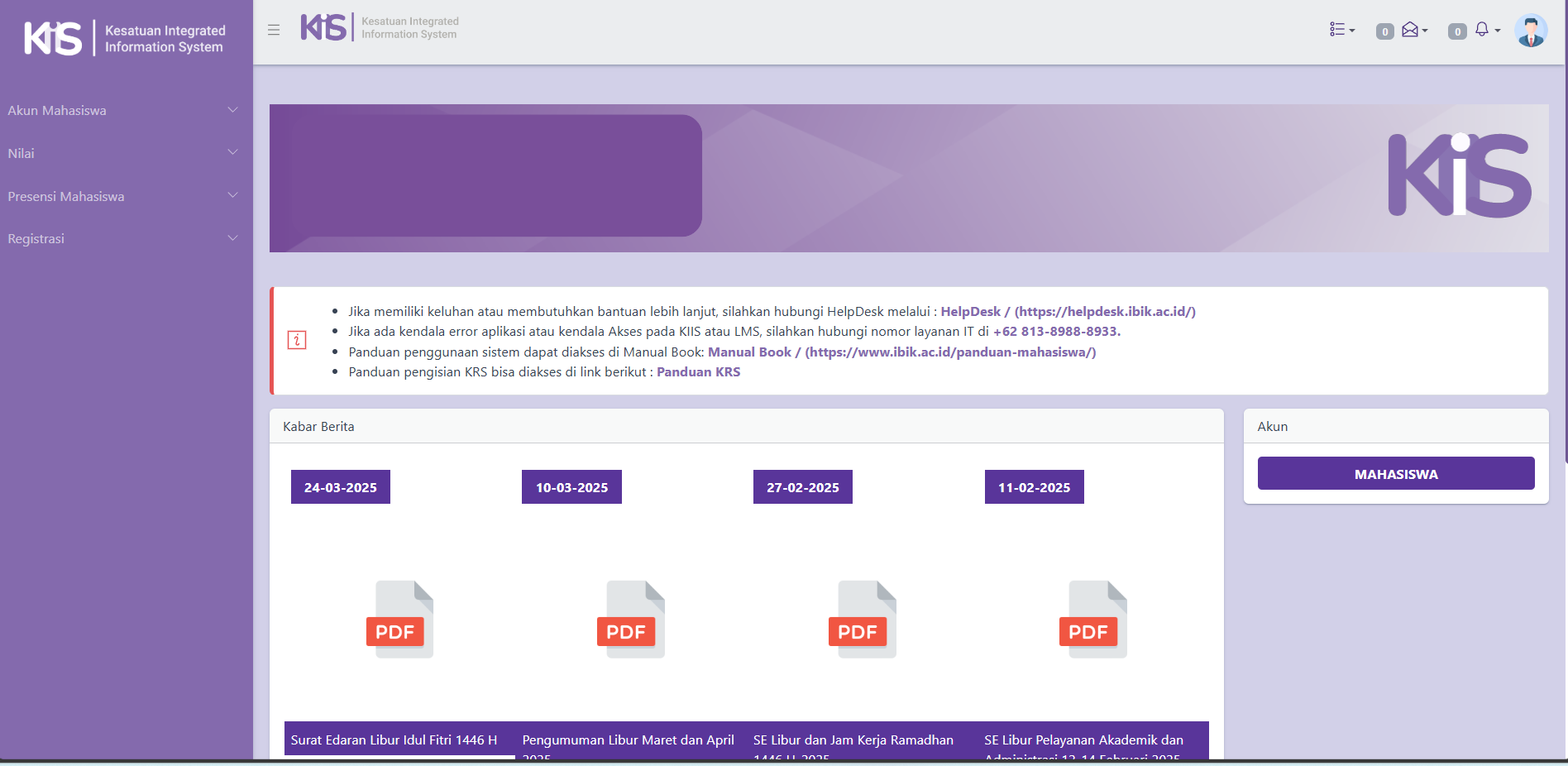Image resolution: width=1568 pixels, height=766 pixels.
Task: Open the PDF icon dated 24-03-2025
Action: tap(400, 620)
